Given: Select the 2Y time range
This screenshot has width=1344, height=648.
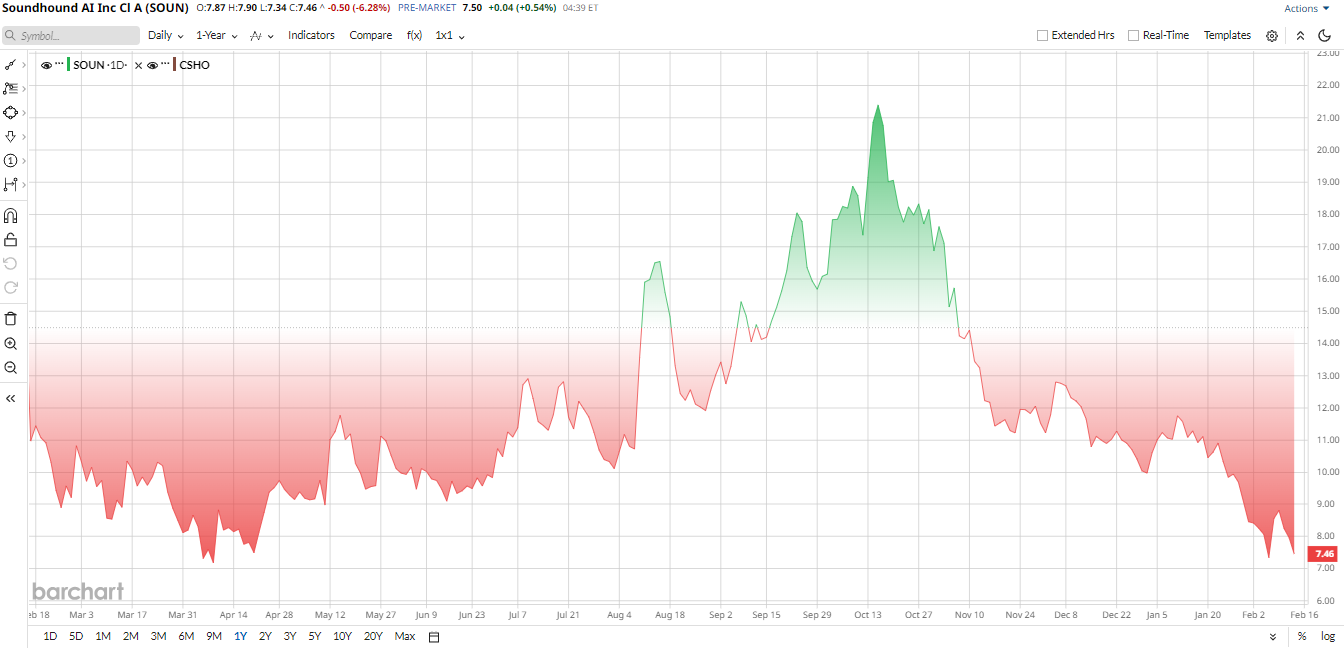Looking at the screenshot, I should [265, 636].
